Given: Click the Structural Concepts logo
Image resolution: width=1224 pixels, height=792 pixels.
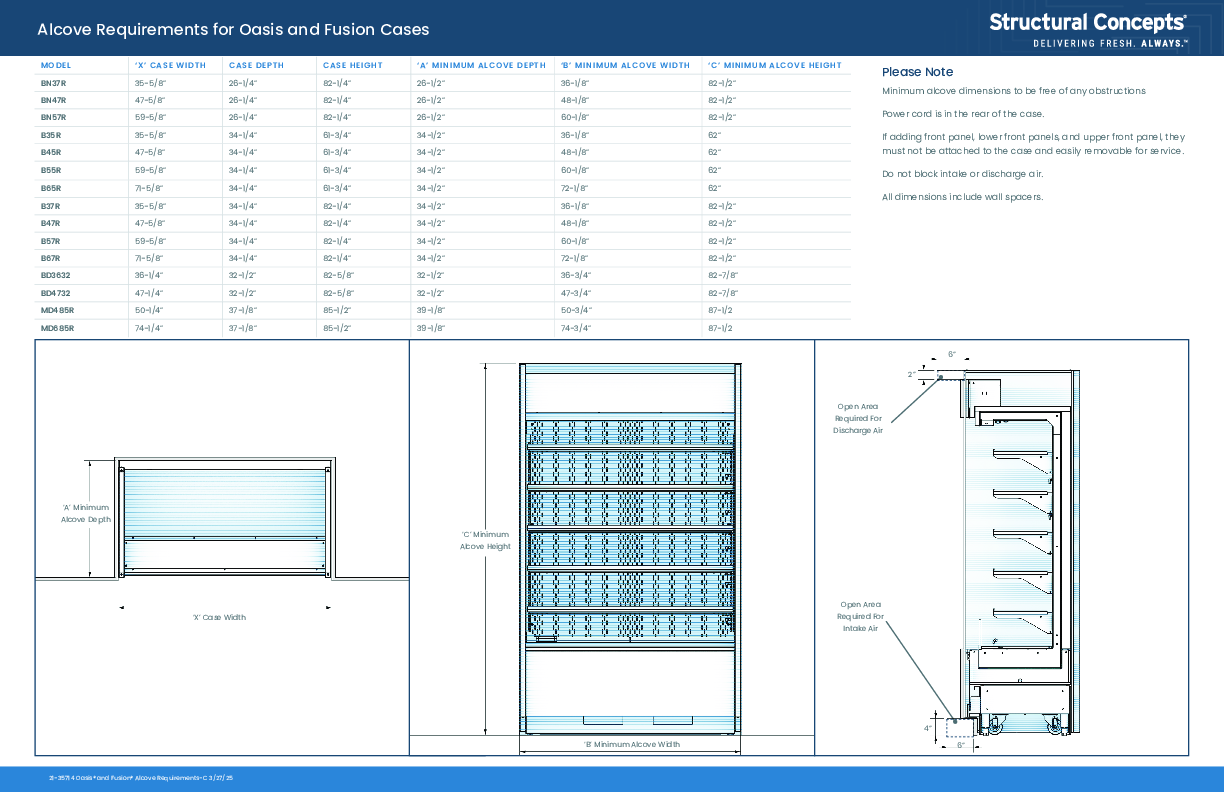Looking at the screenshot, I should pos(1088,28).
